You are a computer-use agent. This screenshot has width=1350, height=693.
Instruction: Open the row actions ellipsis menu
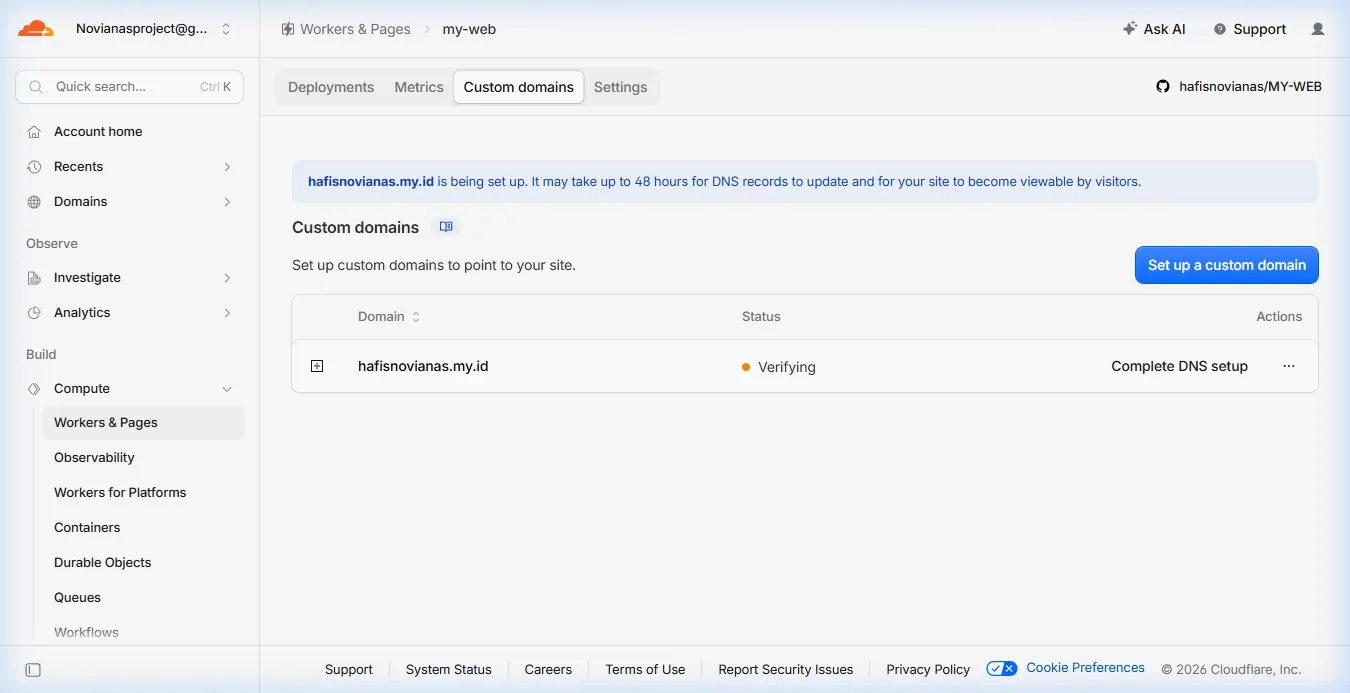[1289, 366]
